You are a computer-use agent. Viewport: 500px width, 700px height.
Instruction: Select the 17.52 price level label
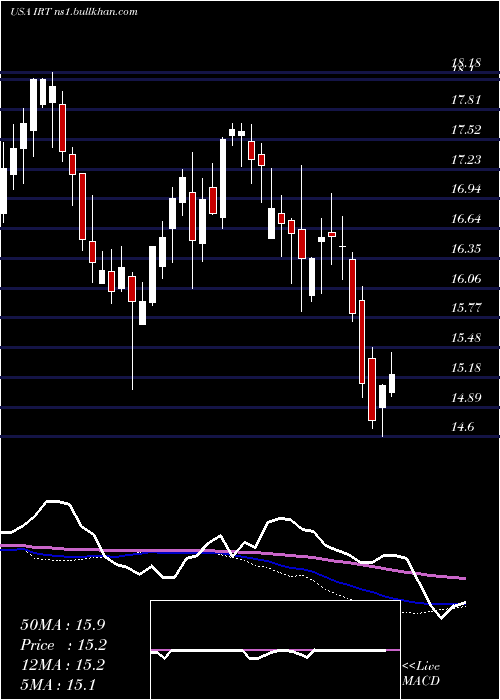[466, 130]
